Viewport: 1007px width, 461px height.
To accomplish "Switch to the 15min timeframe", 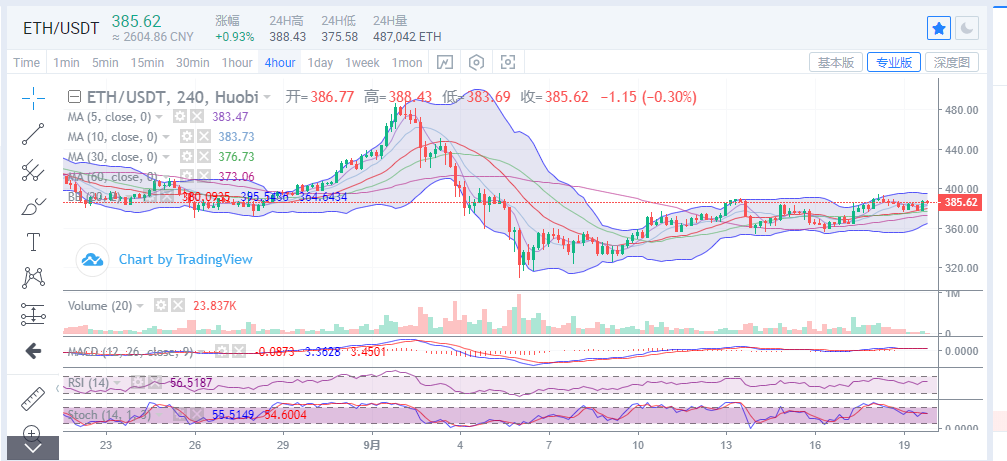I will point(147,62).
